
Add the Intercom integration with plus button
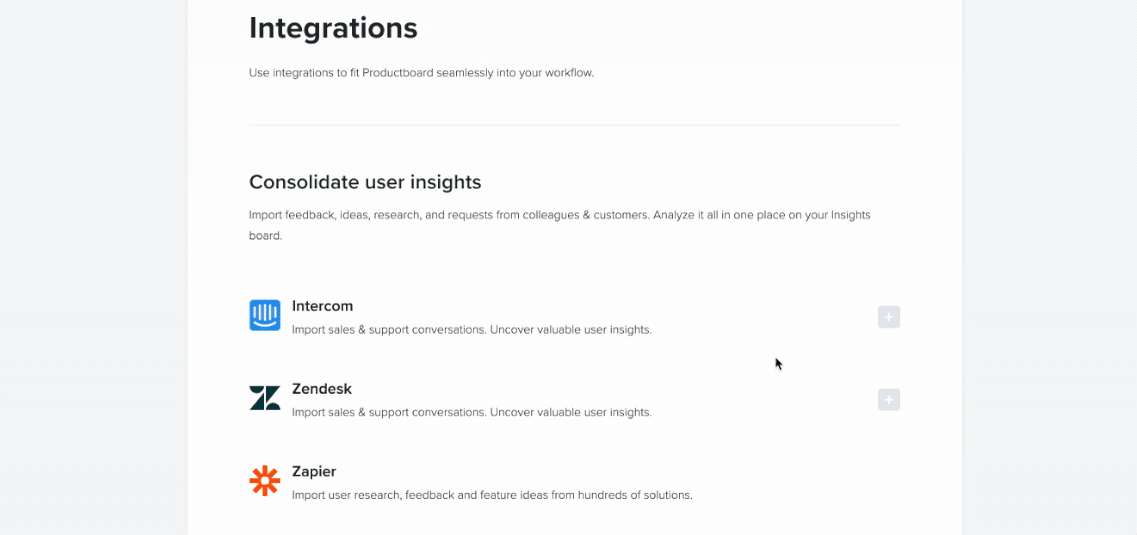[889, 317]
